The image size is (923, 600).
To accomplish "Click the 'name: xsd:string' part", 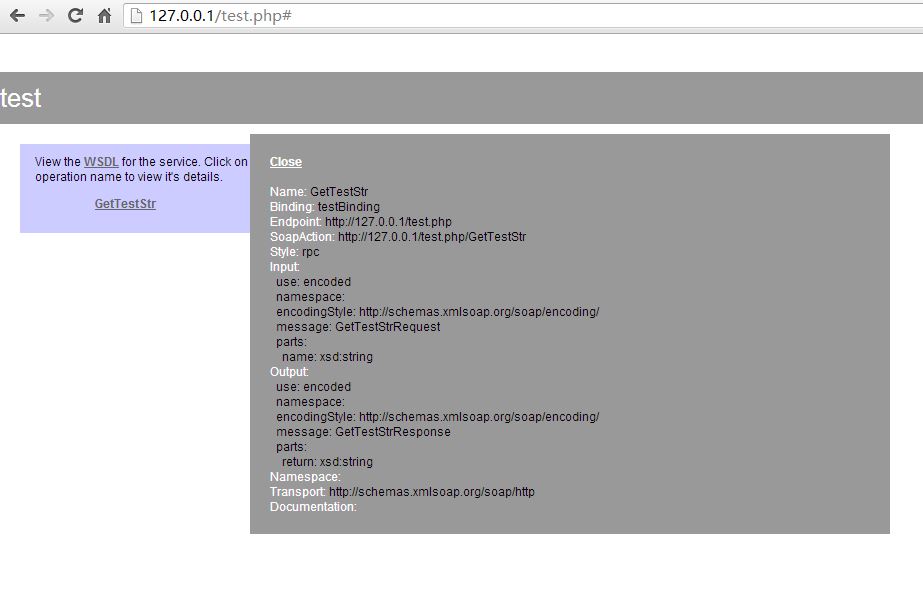I will tap(327, 357).
